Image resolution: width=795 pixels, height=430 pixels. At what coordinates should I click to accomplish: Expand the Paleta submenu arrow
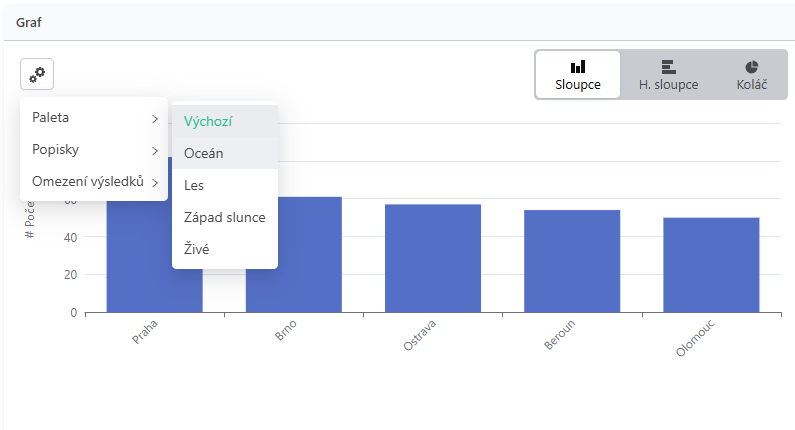click(x=155, y=119)
